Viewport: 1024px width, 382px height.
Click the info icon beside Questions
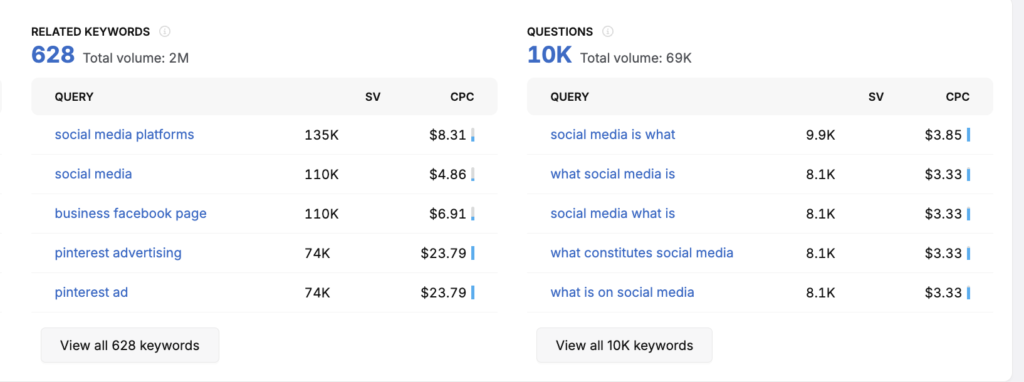[x=608, y=31]
